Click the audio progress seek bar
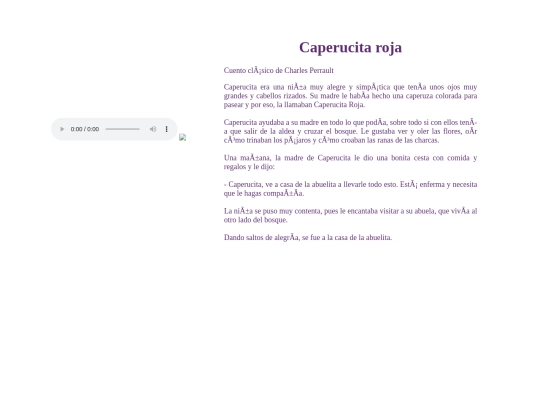The height and width of the screenshot is (405, 540). (123, 129)
